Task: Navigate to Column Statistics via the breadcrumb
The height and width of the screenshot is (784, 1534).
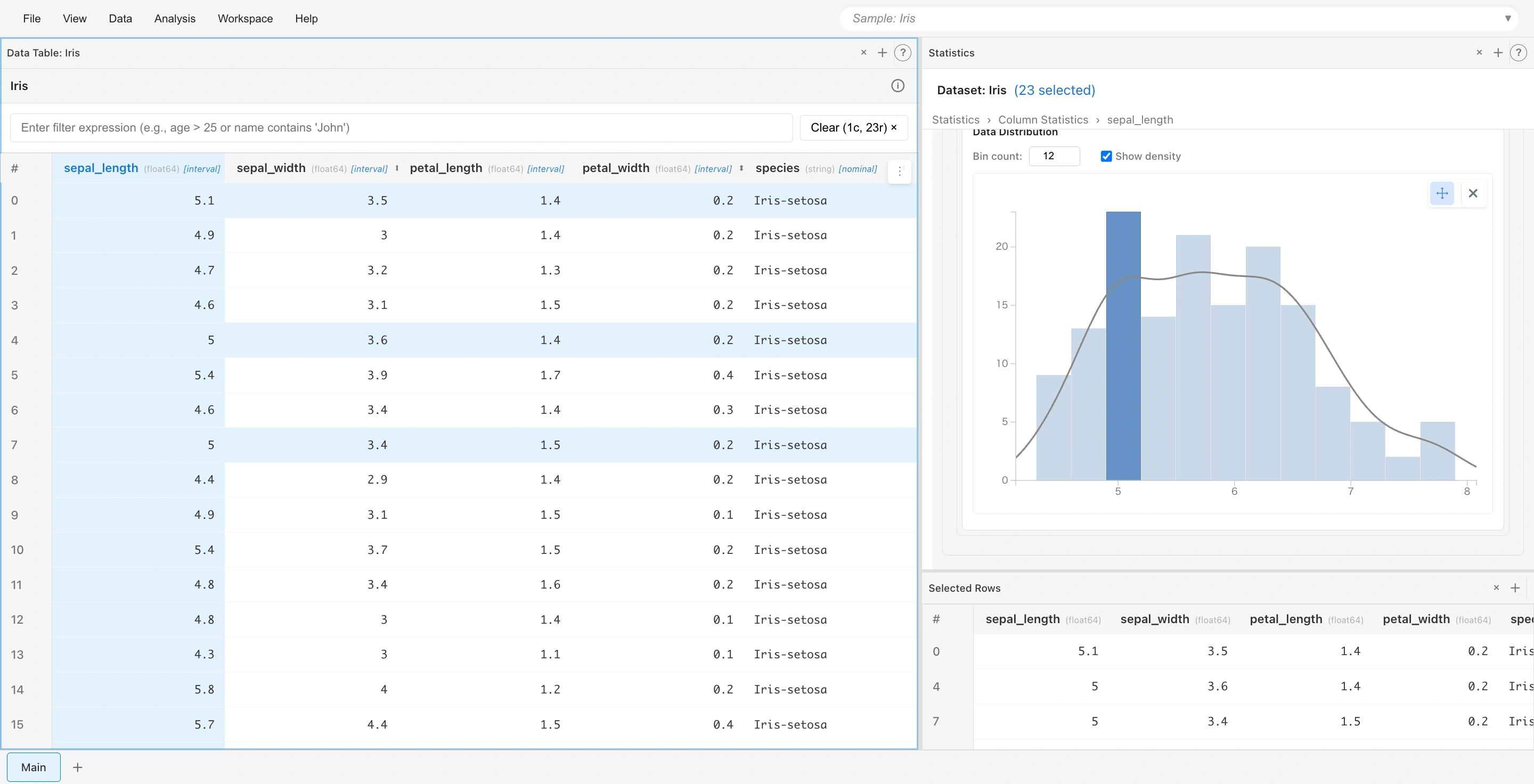Action: pos(1043,119)
